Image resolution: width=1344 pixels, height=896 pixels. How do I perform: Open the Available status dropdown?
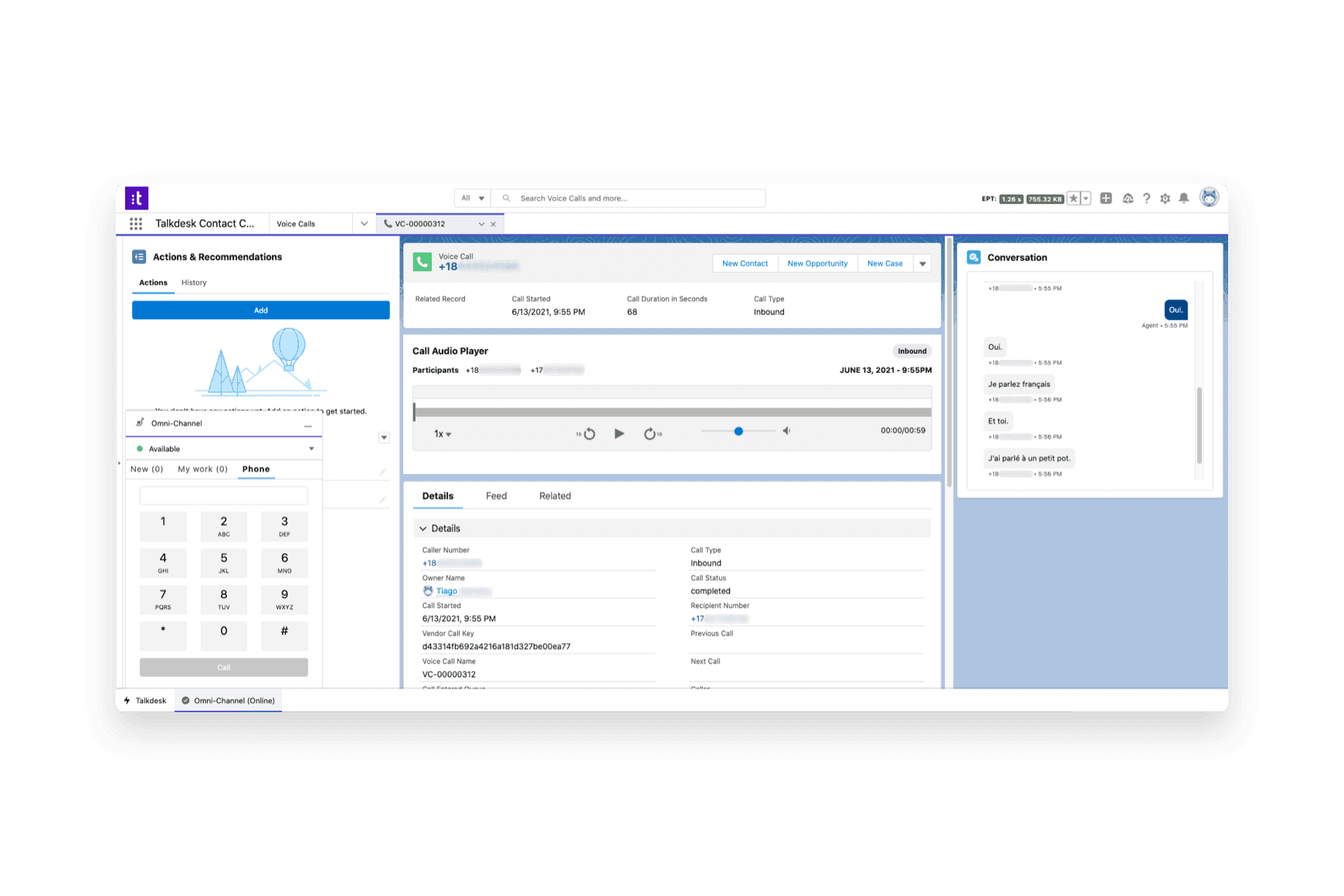(311, 448)
